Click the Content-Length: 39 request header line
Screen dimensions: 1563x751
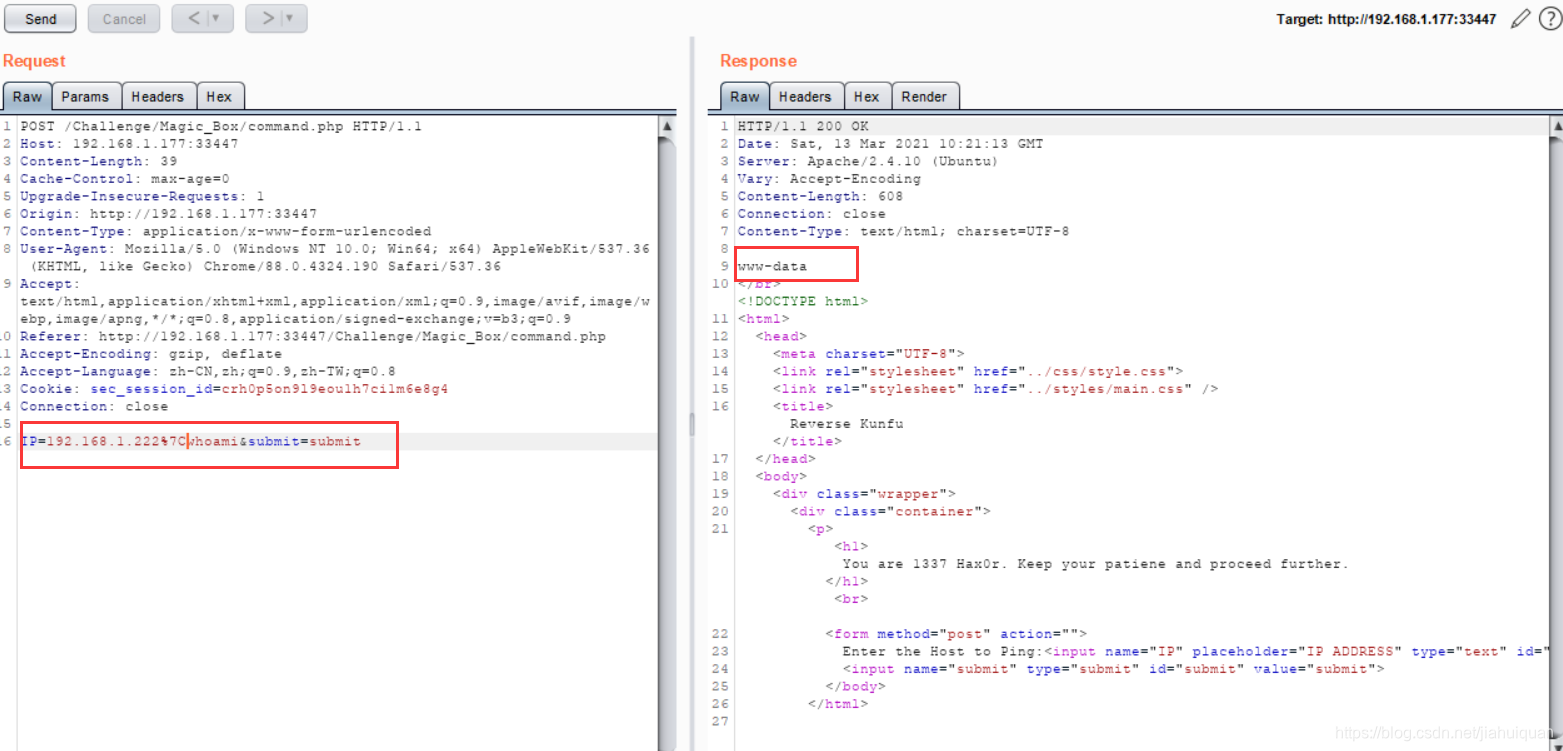98,161
